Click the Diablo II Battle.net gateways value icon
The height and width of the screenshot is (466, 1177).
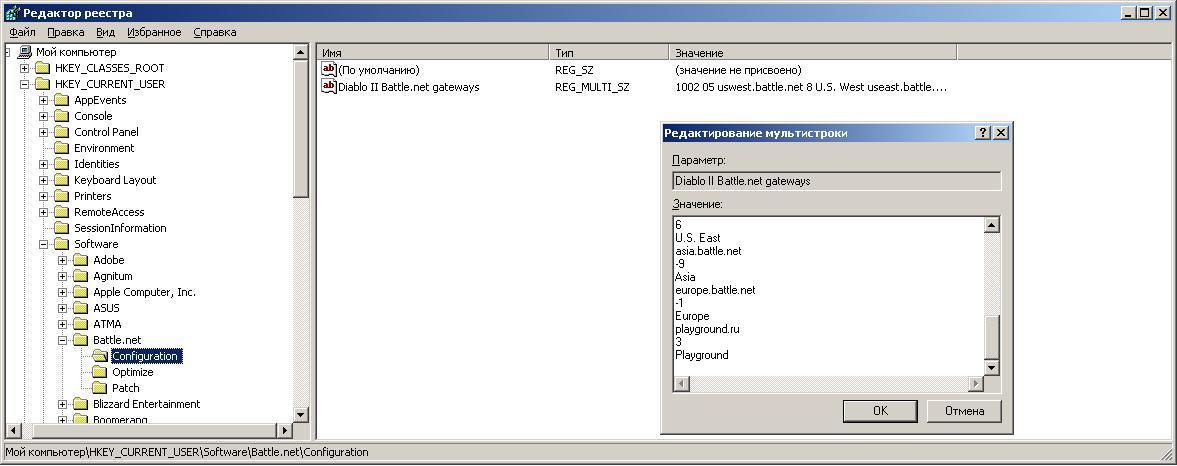click(x=328, y=87)
